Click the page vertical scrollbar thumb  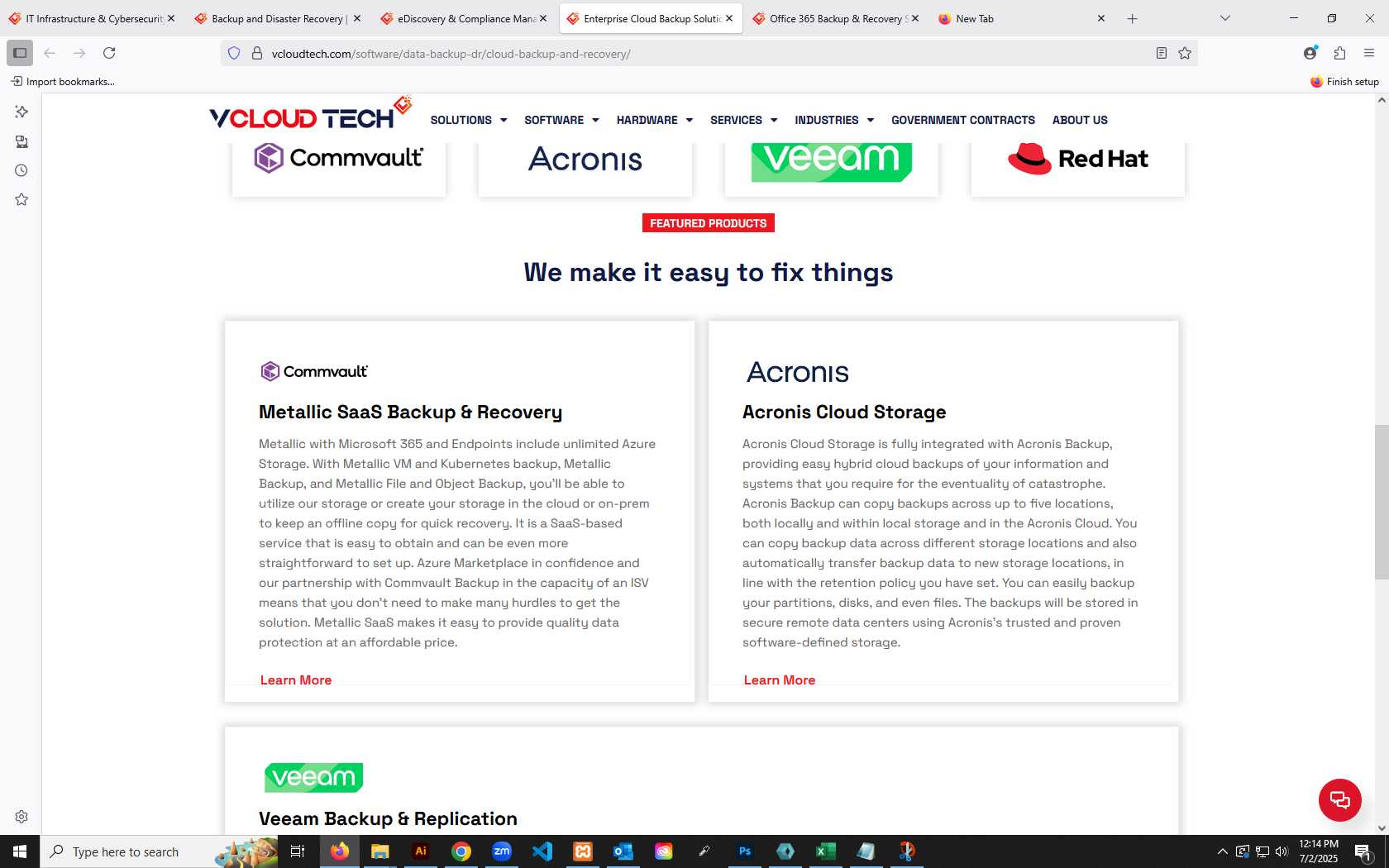1382,502
